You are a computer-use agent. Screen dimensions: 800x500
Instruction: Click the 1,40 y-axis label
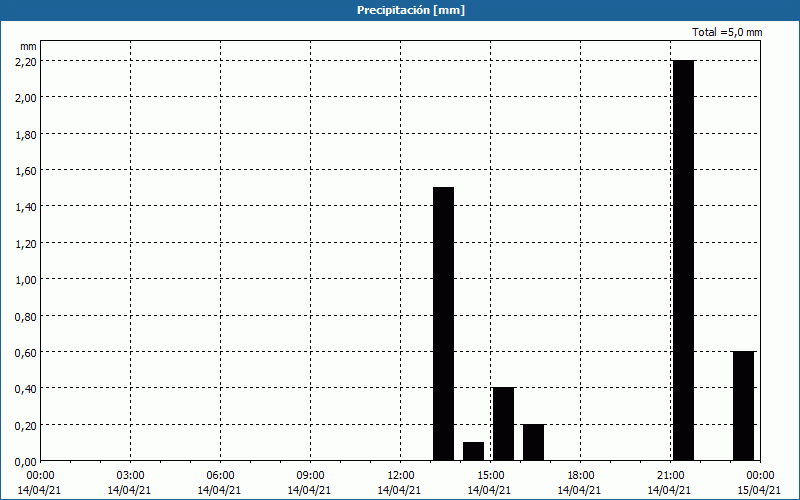[x=26, y=207]
